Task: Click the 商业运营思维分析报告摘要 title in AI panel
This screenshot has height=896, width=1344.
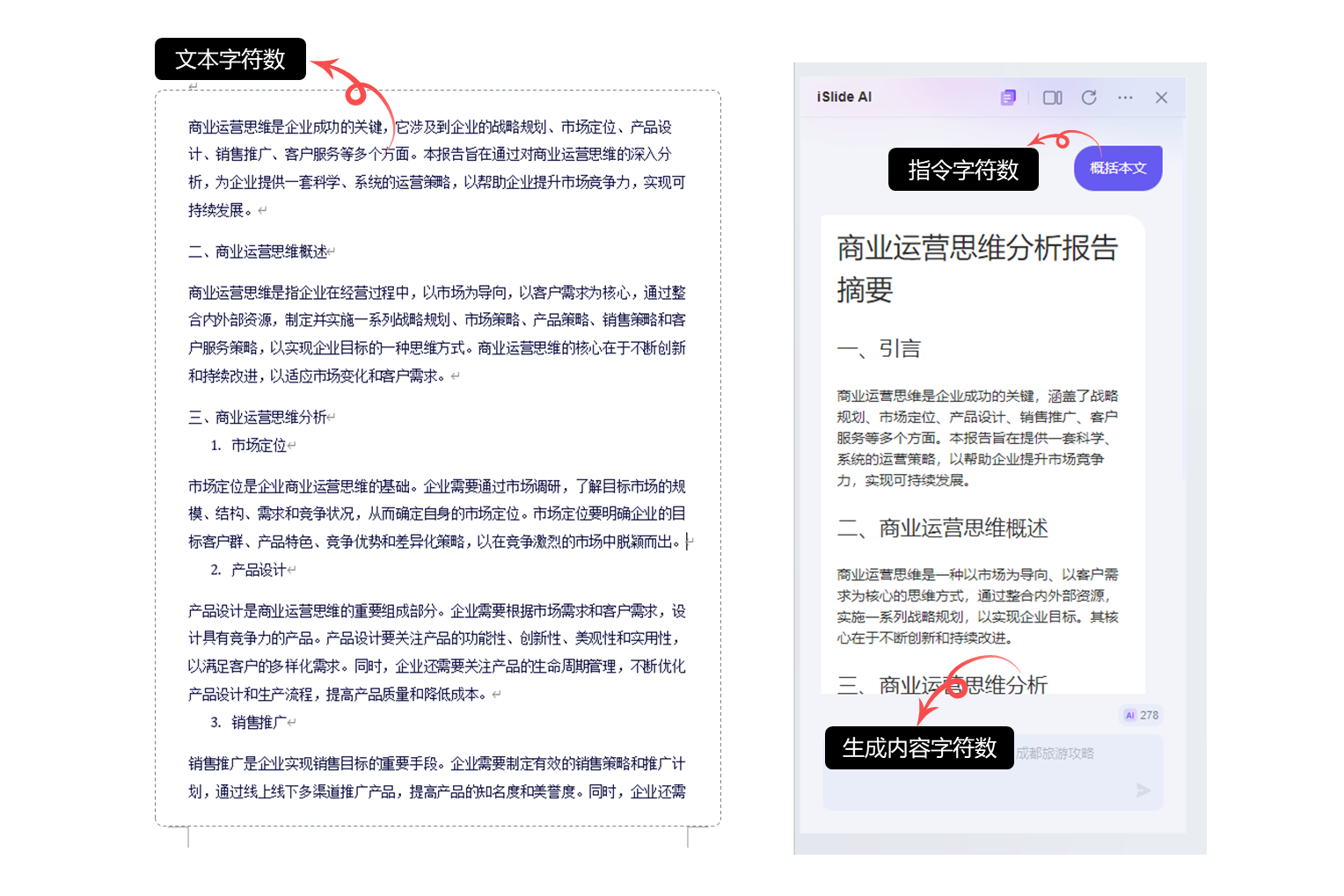Action: pos(976,268)
